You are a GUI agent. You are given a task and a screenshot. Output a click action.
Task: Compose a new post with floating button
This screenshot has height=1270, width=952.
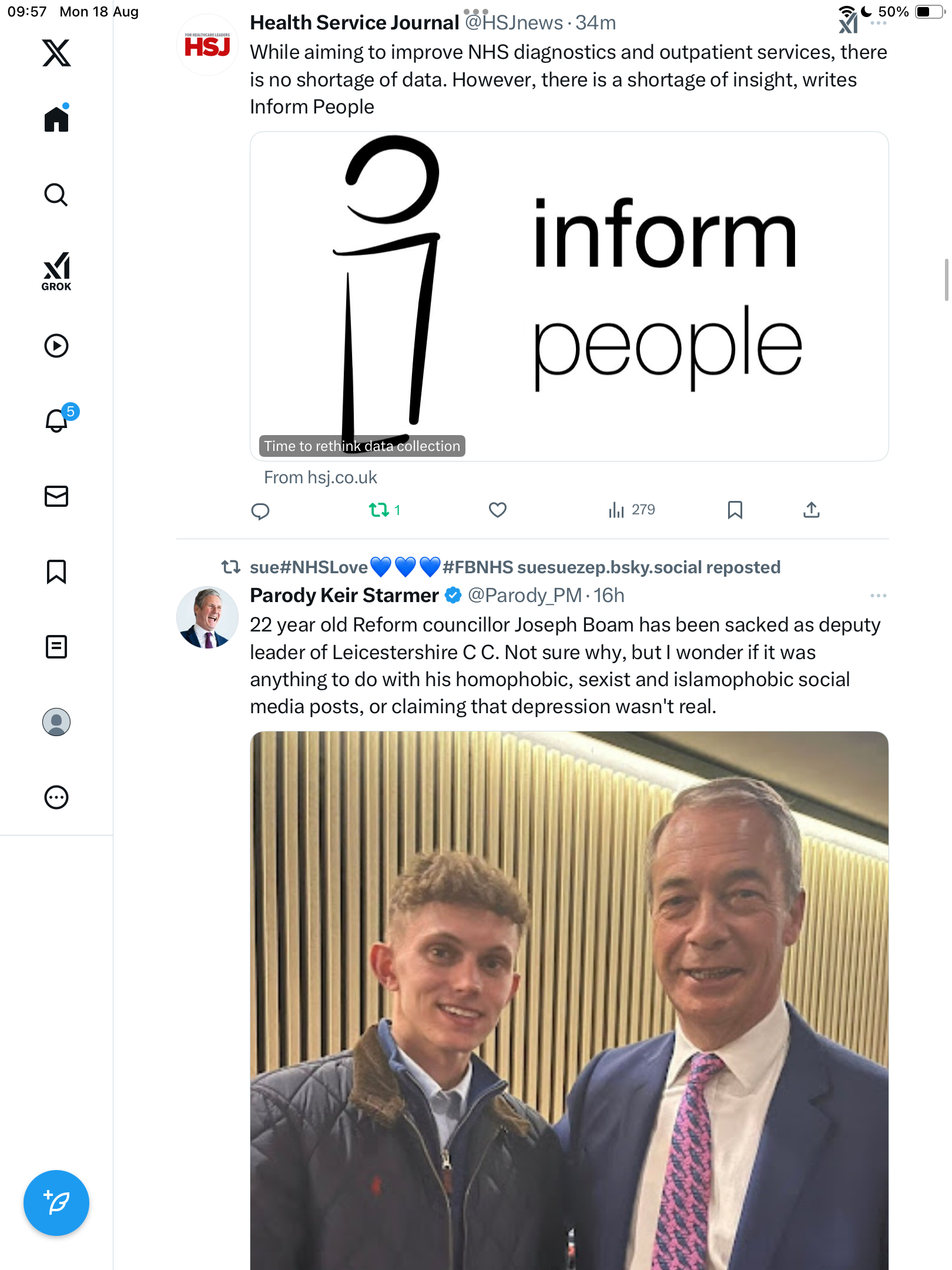[56, 1203]
